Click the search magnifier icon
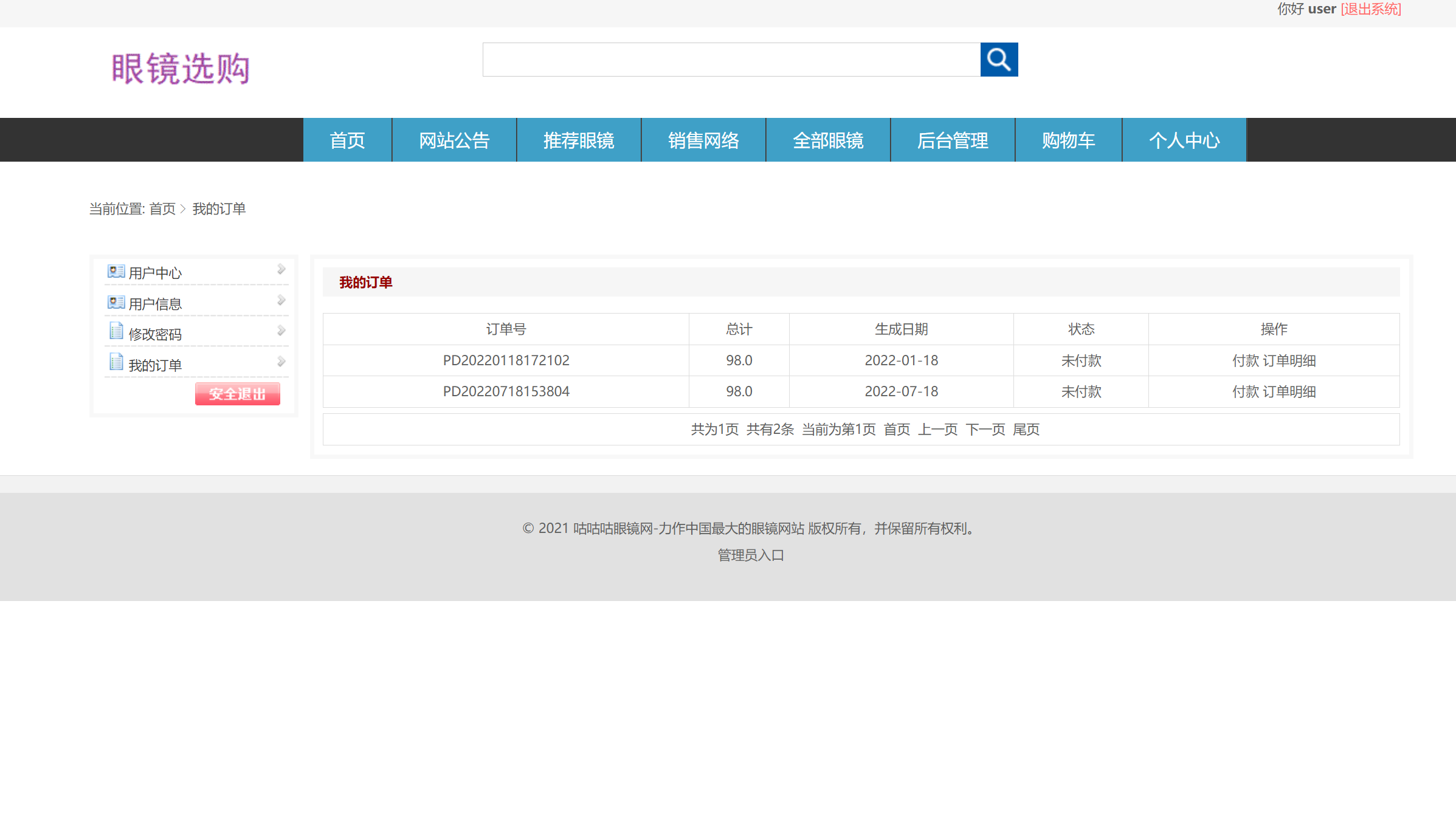 (x=999, y=60)
